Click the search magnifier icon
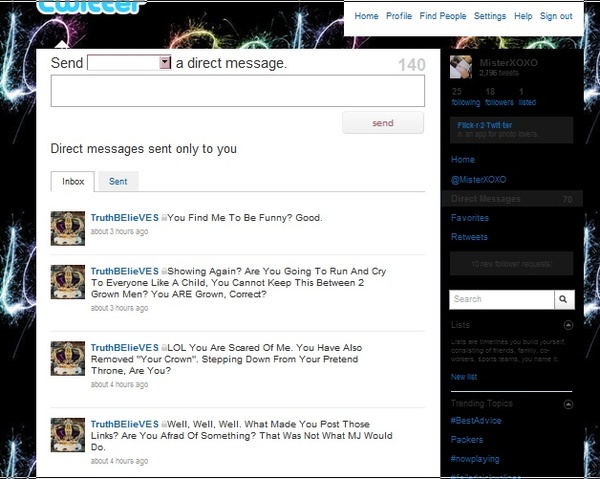This screenshot has height=479, width=600. [x=565, y=299]
